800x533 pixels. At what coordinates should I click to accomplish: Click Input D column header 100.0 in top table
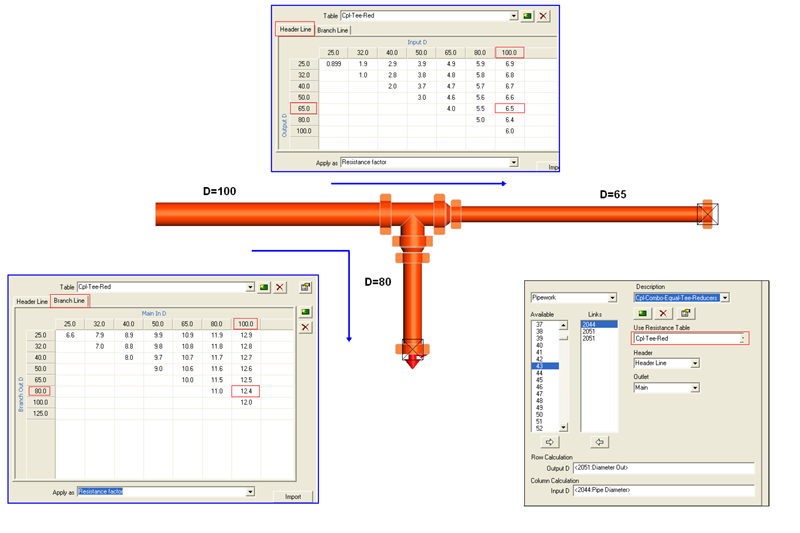(509, 53)
